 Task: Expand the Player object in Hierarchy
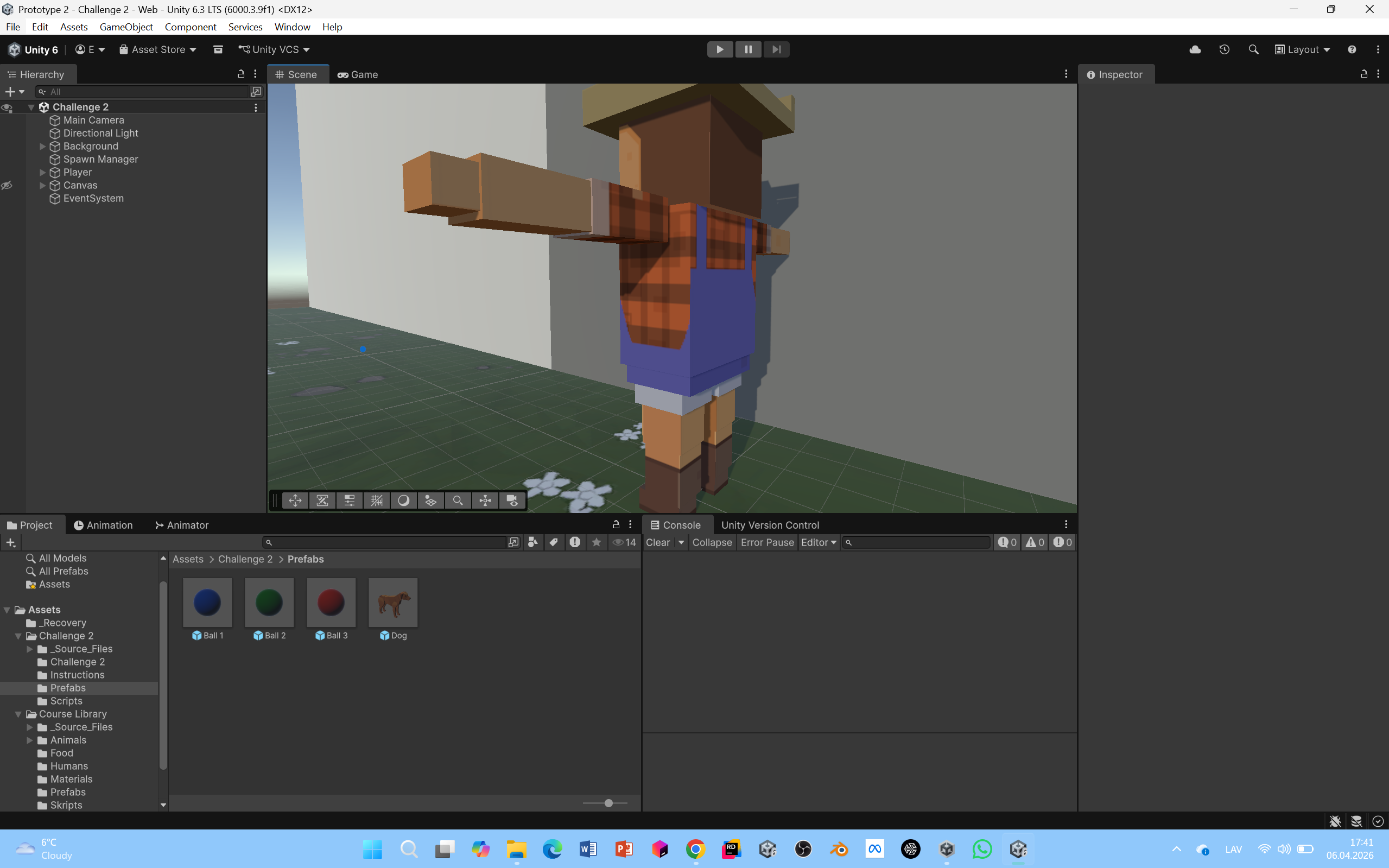click(x=42, y=172)
